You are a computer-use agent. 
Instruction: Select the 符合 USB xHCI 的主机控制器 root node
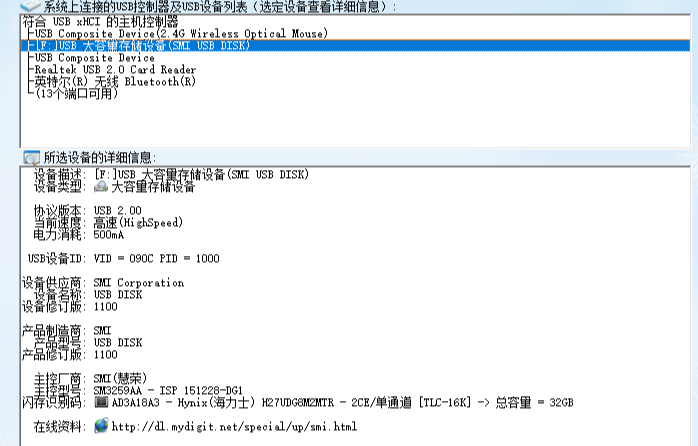(102, 21)
